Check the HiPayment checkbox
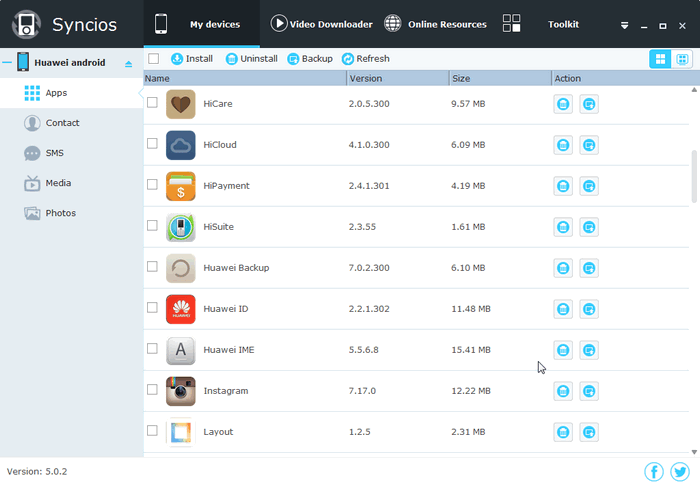 [152, 184]
